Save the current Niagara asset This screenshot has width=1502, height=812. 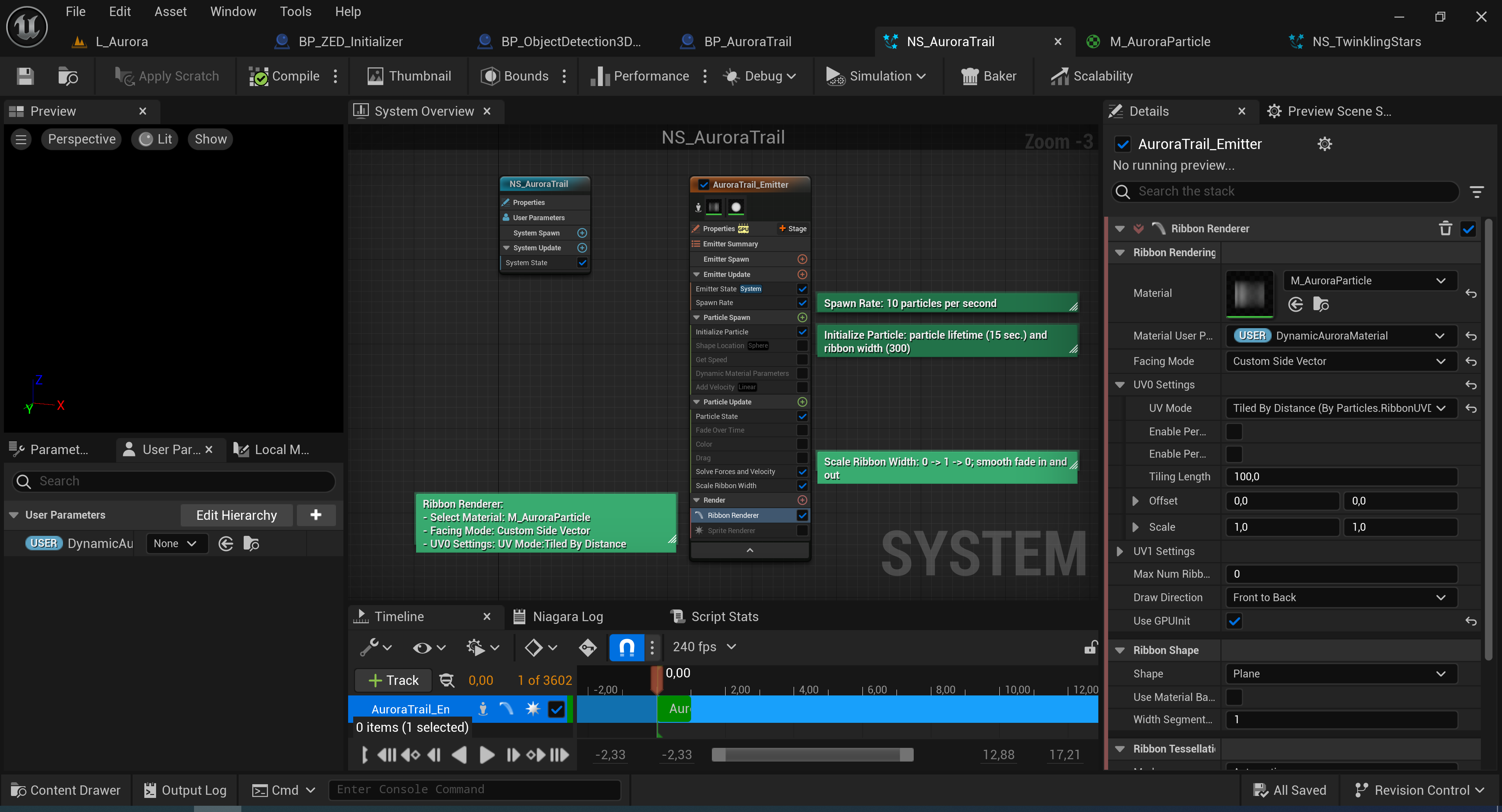tap(25, 76)
